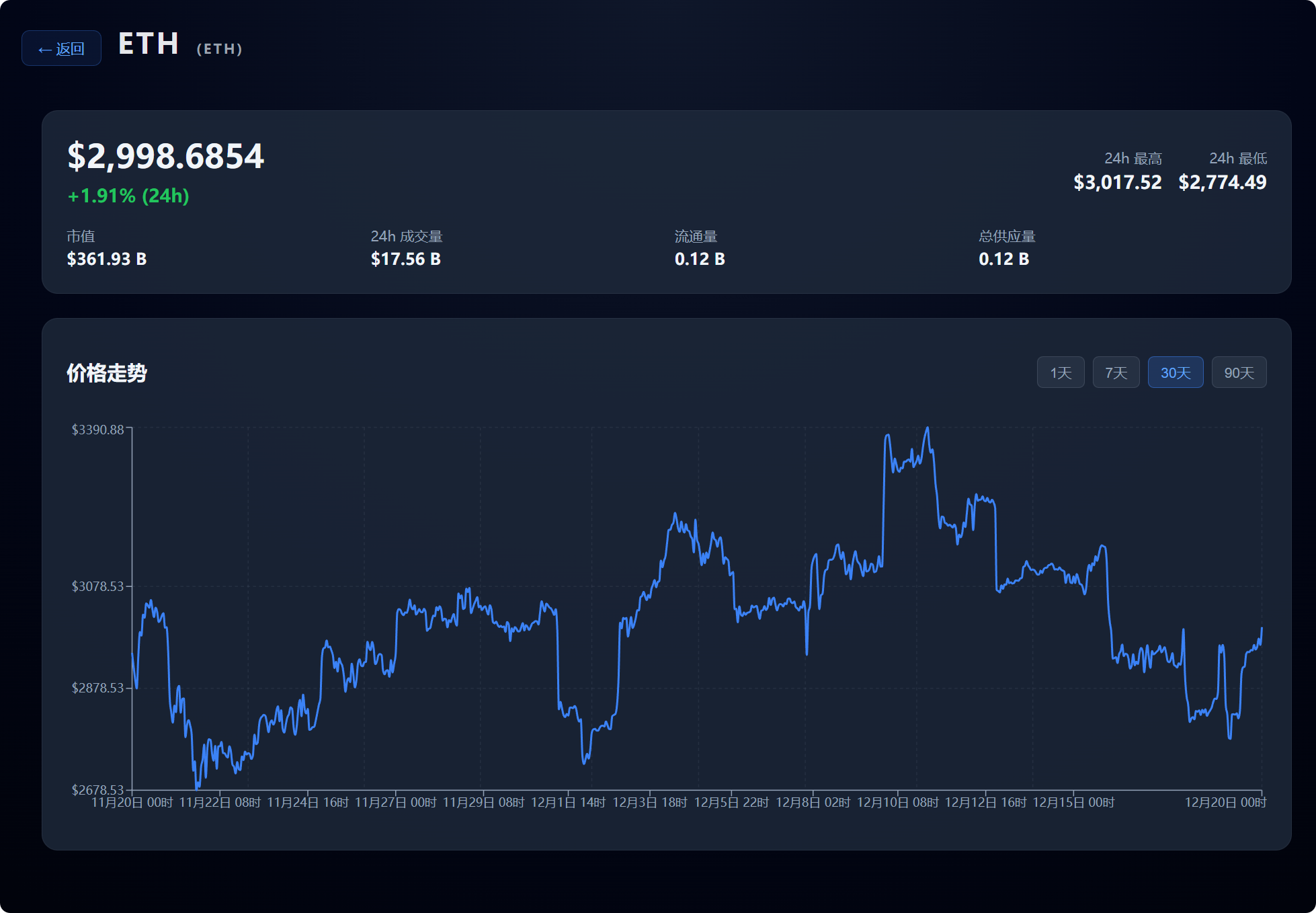Select the 1天 time range

1061,372
